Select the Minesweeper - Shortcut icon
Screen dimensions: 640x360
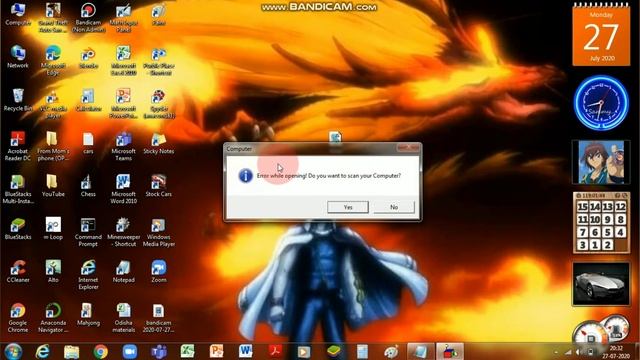tap(123, 232)
